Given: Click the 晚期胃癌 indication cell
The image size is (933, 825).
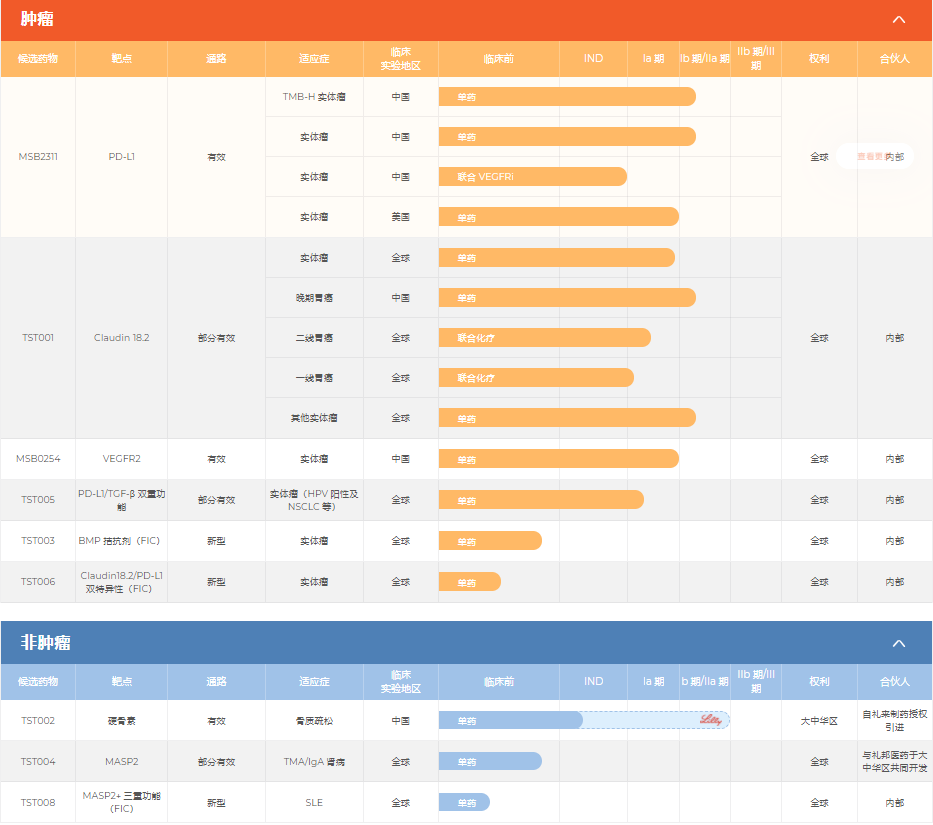Looking at the screenshot, I should (x=314, y=298).
